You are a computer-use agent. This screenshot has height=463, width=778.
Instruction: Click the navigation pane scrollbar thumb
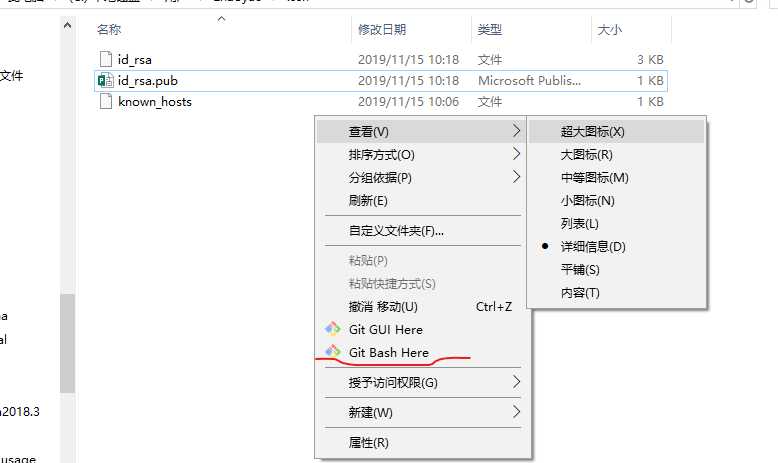point(67,343)
